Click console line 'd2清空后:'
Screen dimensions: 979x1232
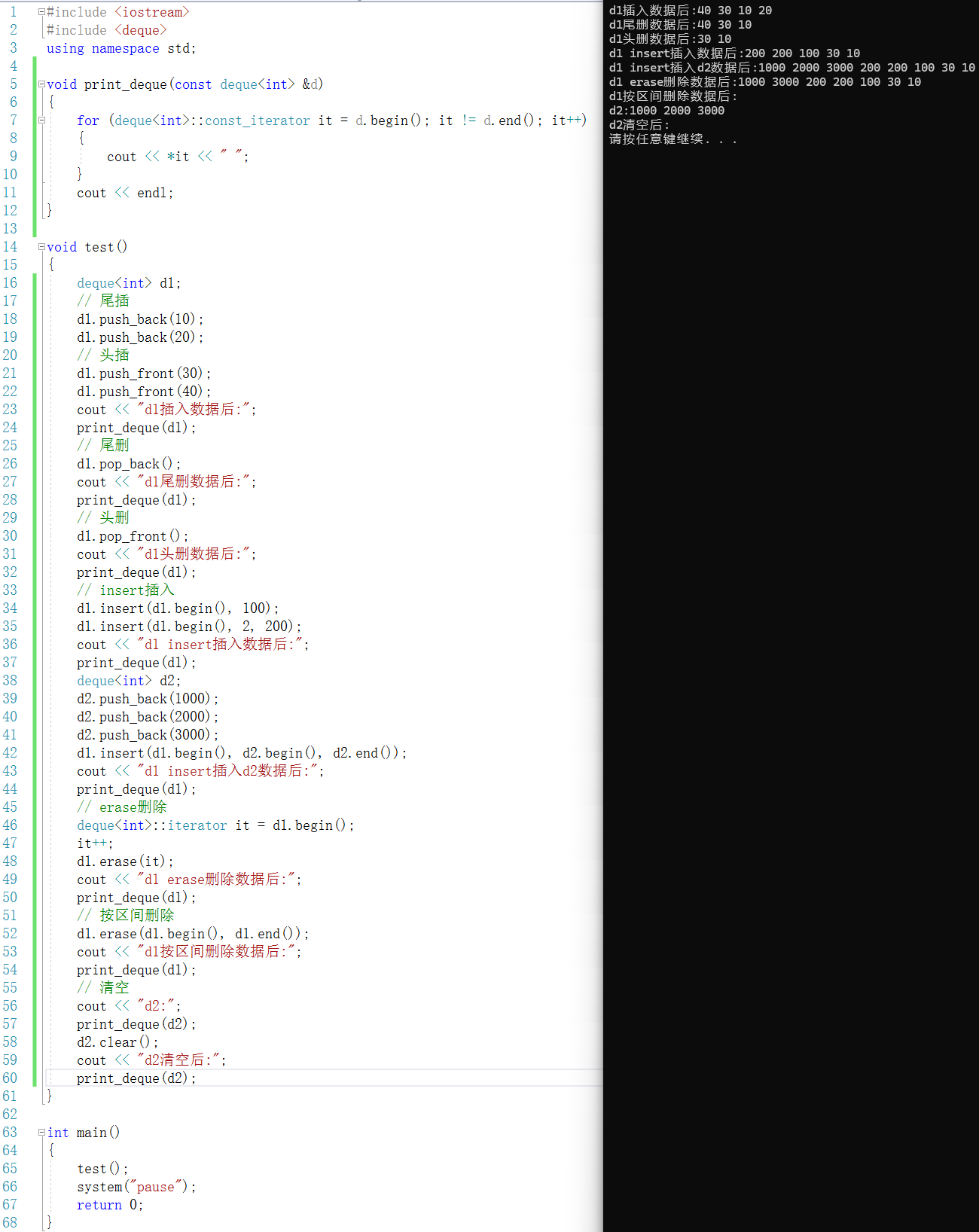coord(639,125)
